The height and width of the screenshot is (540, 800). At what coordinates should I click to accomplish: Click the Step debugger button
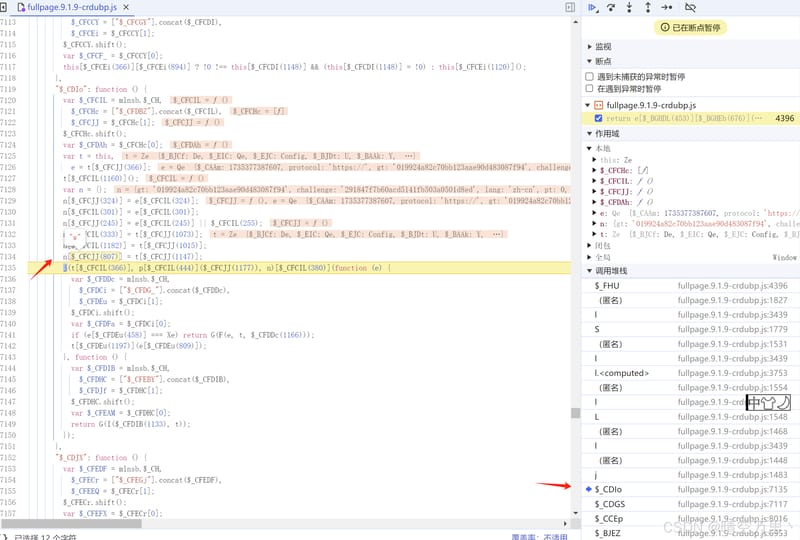click(x=666, y=8)
